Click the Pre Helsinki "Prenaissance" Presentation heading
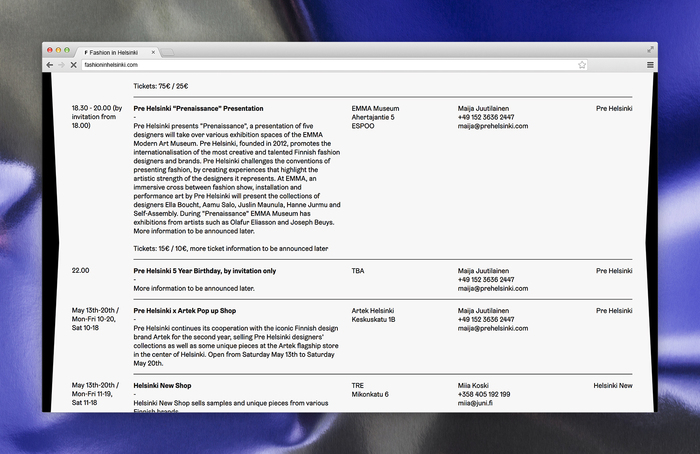The image size is (700, 454). [198, 108]
